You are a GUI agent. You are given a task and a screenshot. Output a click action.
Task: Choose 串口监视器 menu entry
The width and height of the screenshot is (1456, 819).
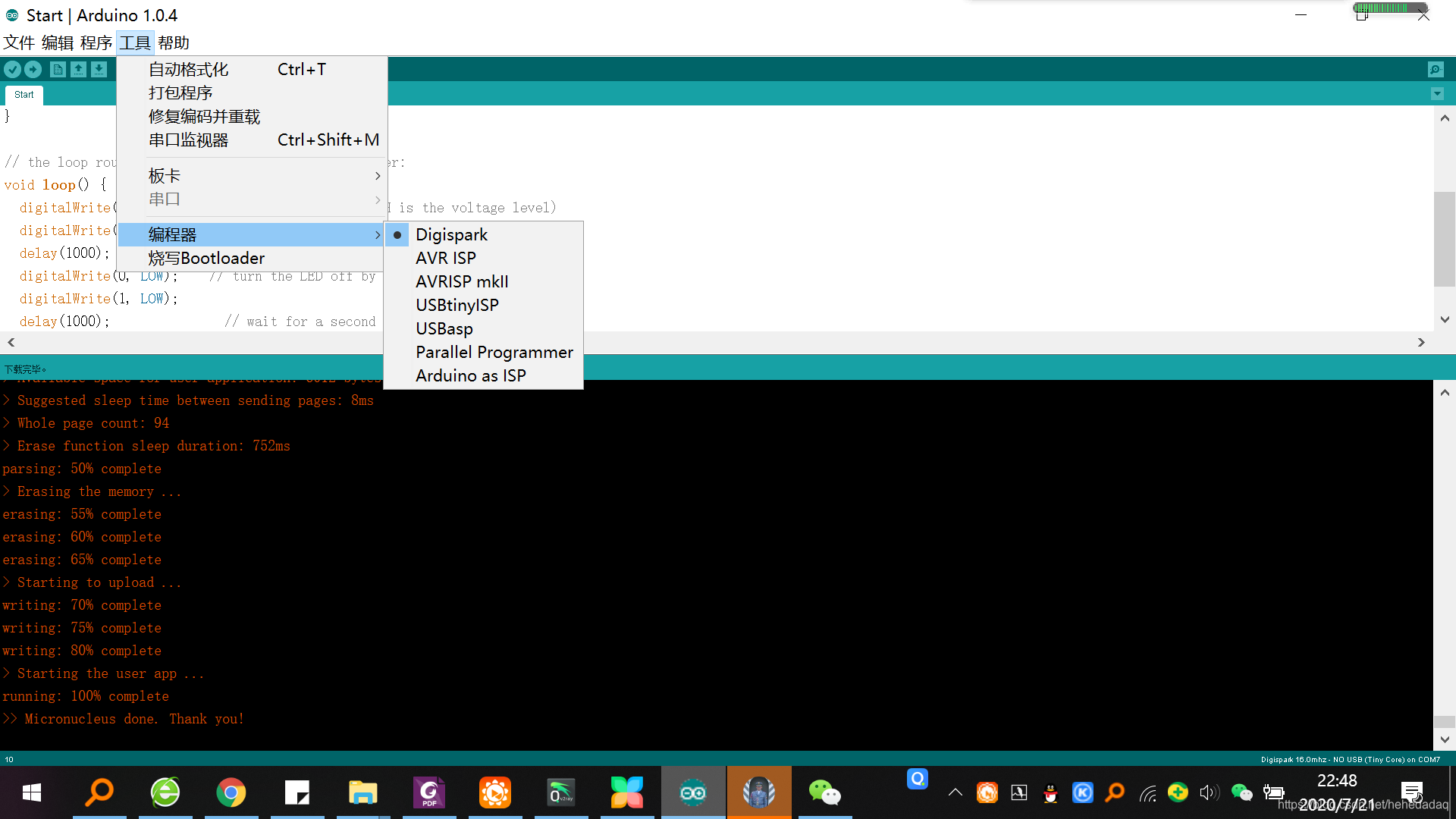tap(253, 140)
